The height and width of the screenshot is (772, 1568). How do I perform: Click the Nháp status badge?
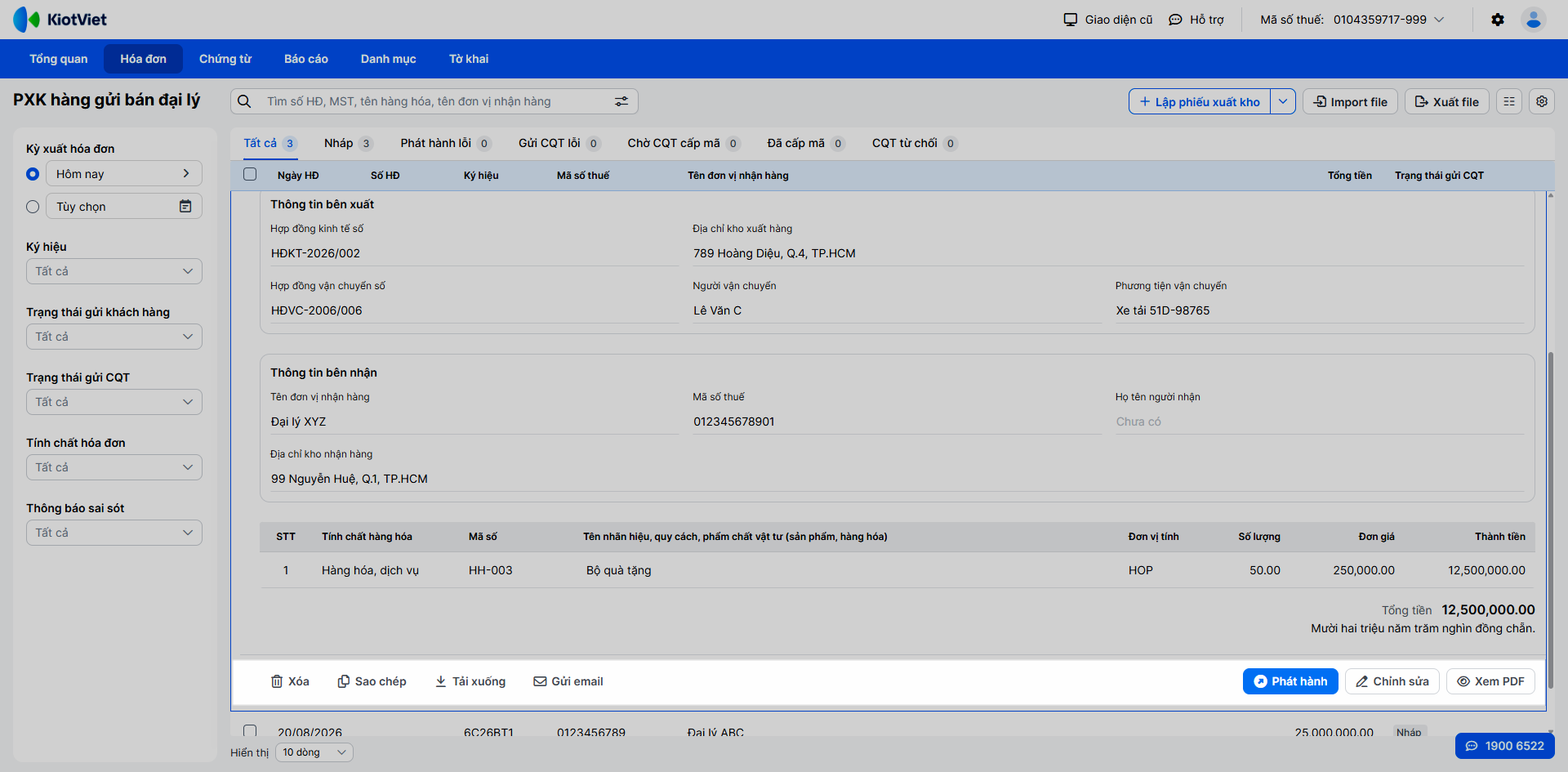pyautogui.click(x=1409, y=732)
